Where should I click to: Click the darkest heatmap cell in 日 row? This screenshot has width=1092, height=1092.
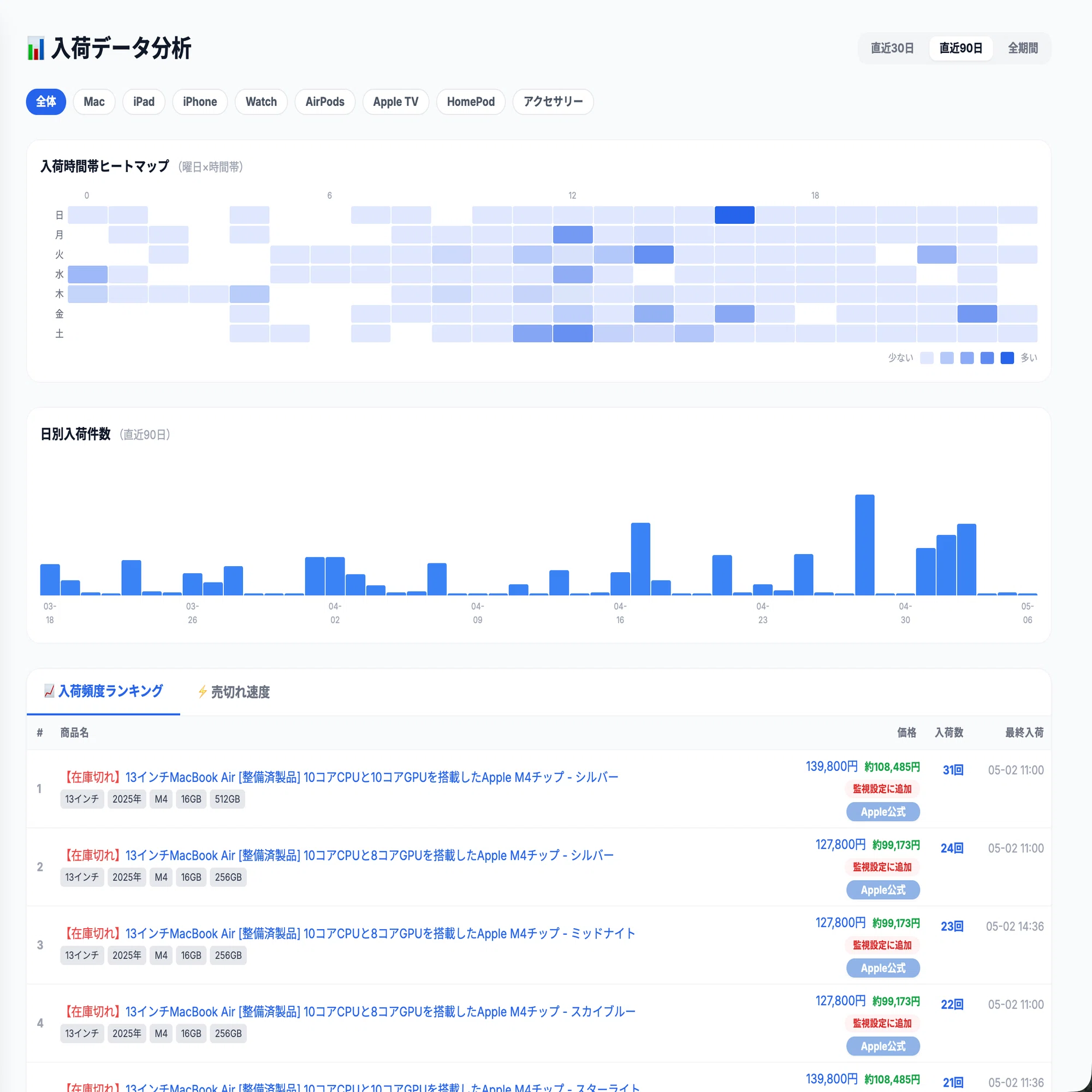coord(734,215)
